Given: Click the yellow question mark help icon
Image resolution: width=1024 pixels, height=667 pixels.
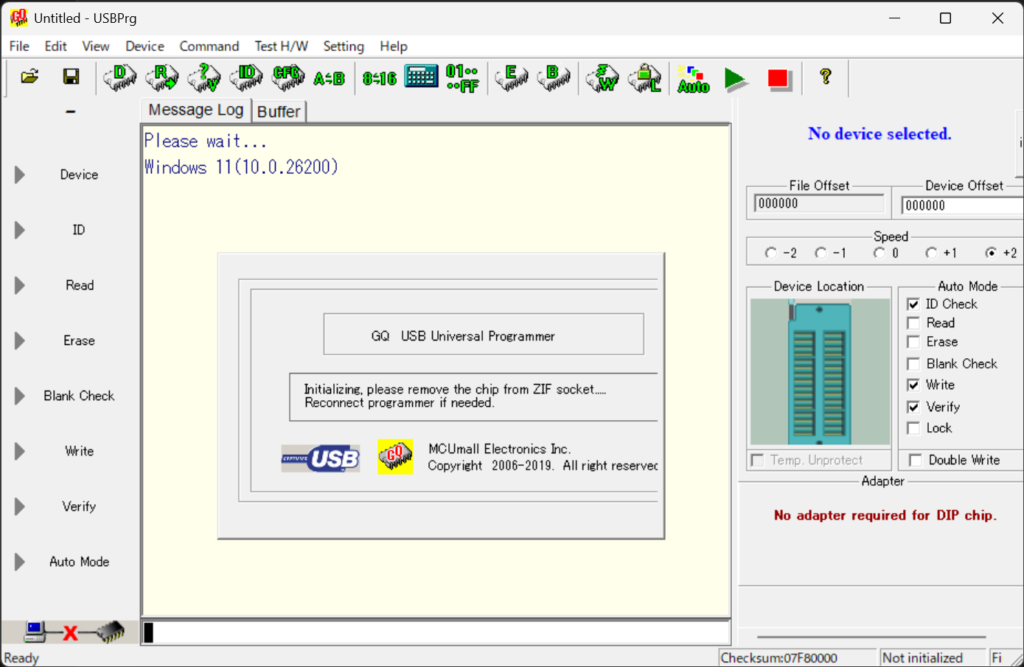Looking at the screenshot, I should (825, 77).
